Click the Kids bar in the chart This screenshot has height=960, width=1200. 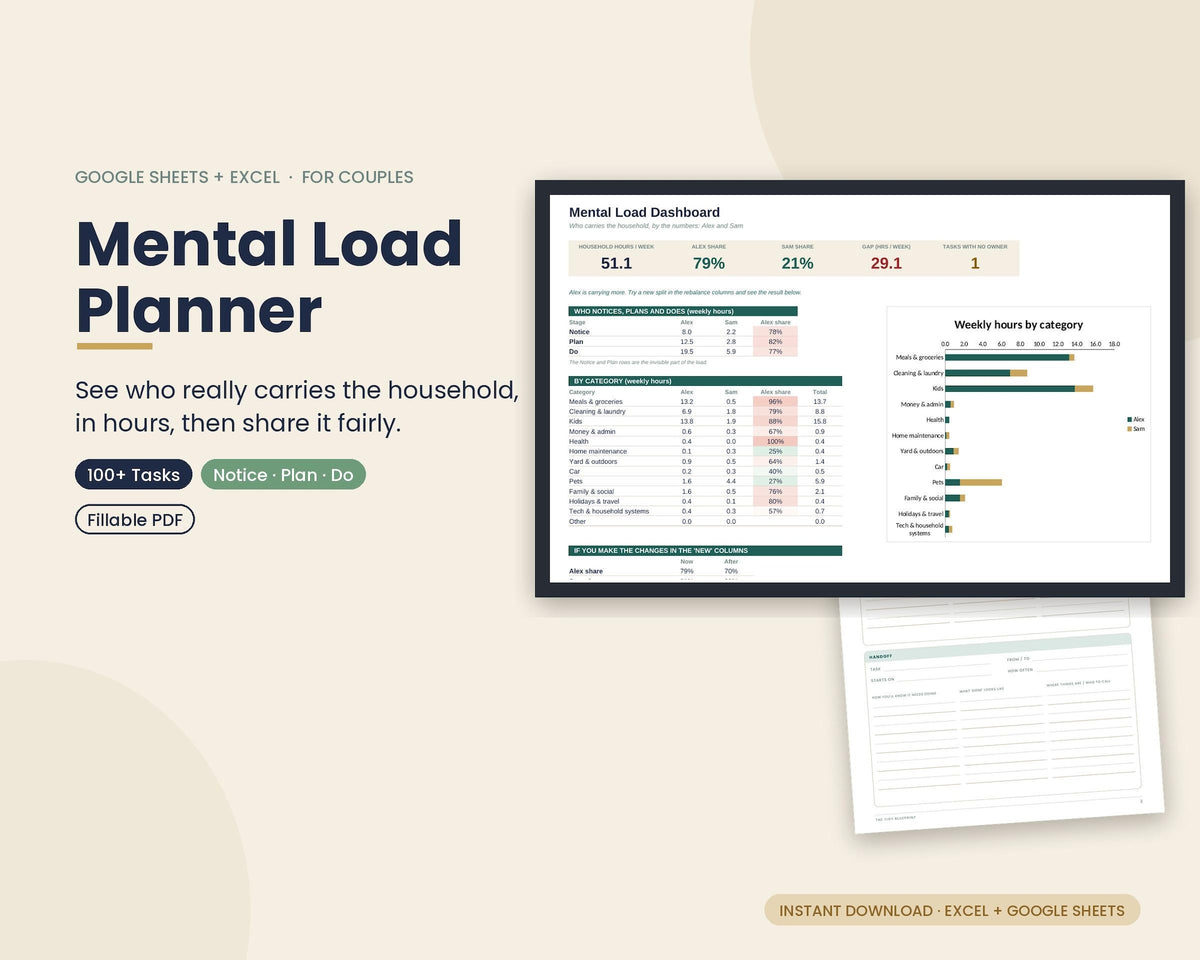(x=1019, y=388)
